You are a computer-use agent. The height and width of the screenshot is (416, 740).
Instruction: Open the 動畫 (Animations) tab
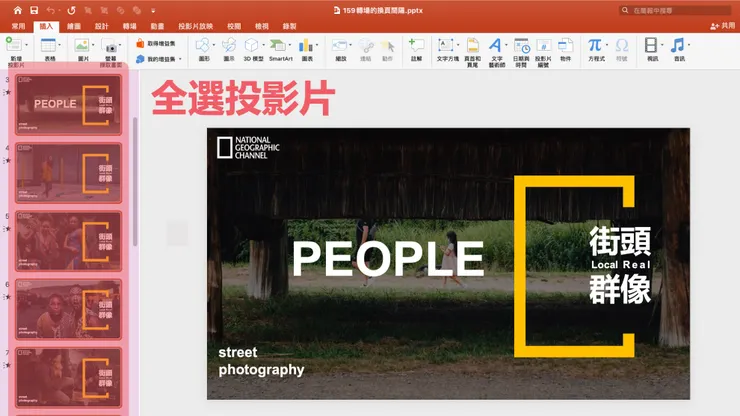click(157, 26)
